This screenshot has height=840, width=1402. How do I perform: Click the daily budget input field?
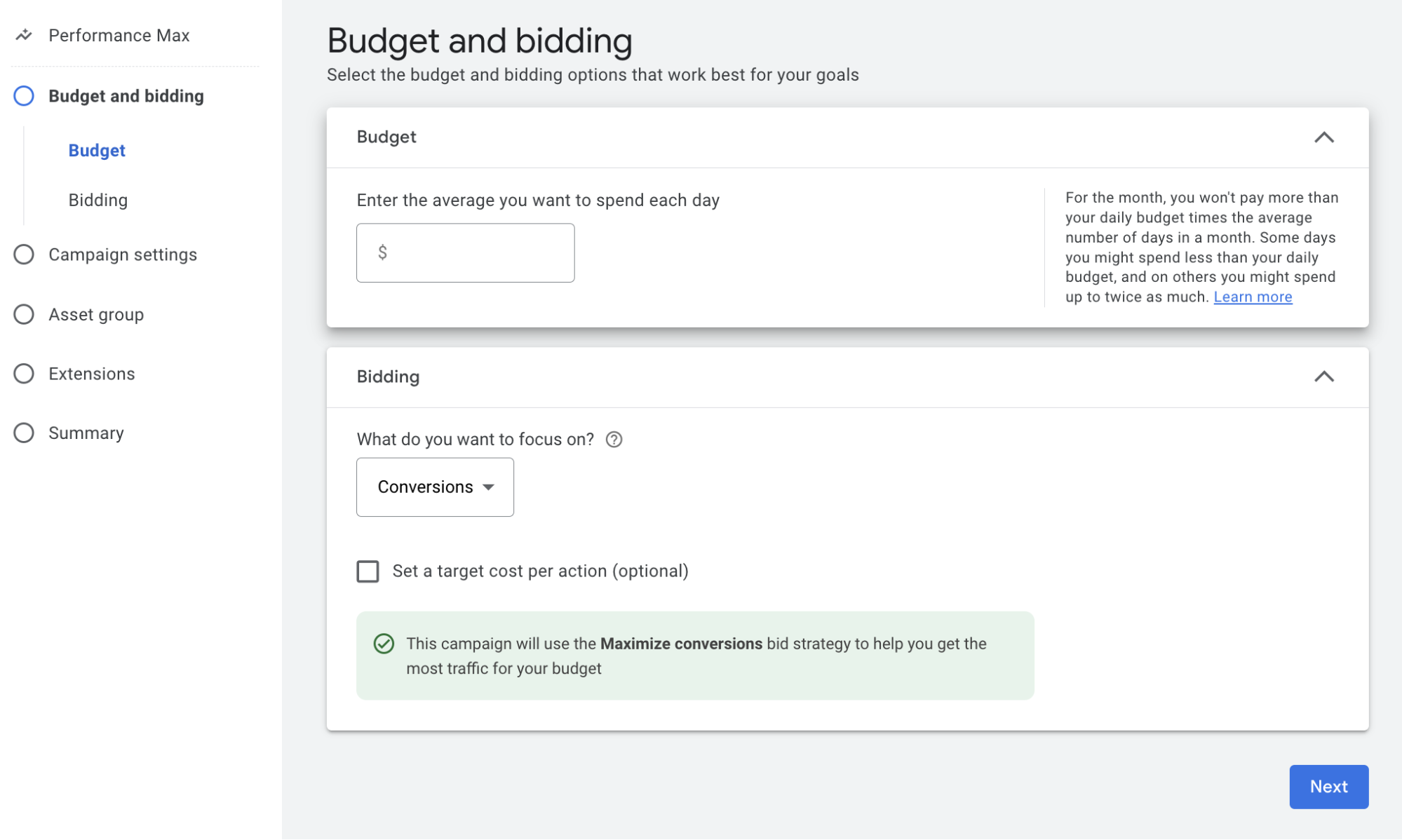466,252
